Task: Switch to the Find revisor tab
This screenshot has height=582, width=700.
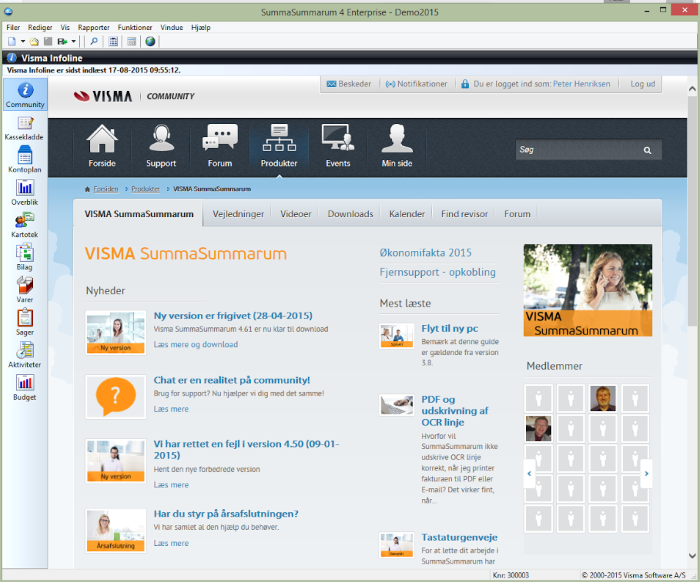Action: [464, 214]
